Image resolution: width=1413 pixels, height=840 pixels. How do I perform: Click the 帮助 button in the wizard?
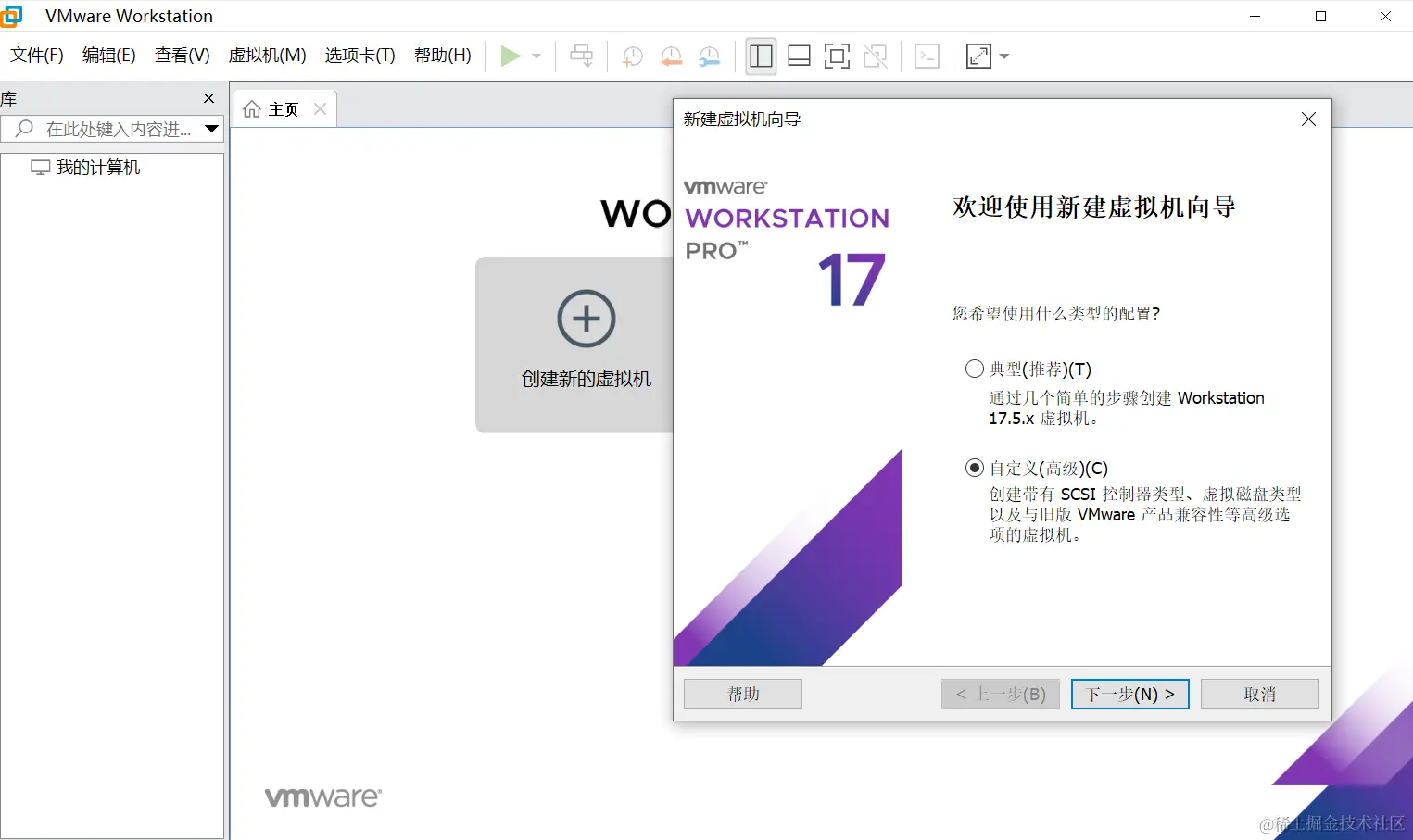pyautogui.click(x=743, y=694)
